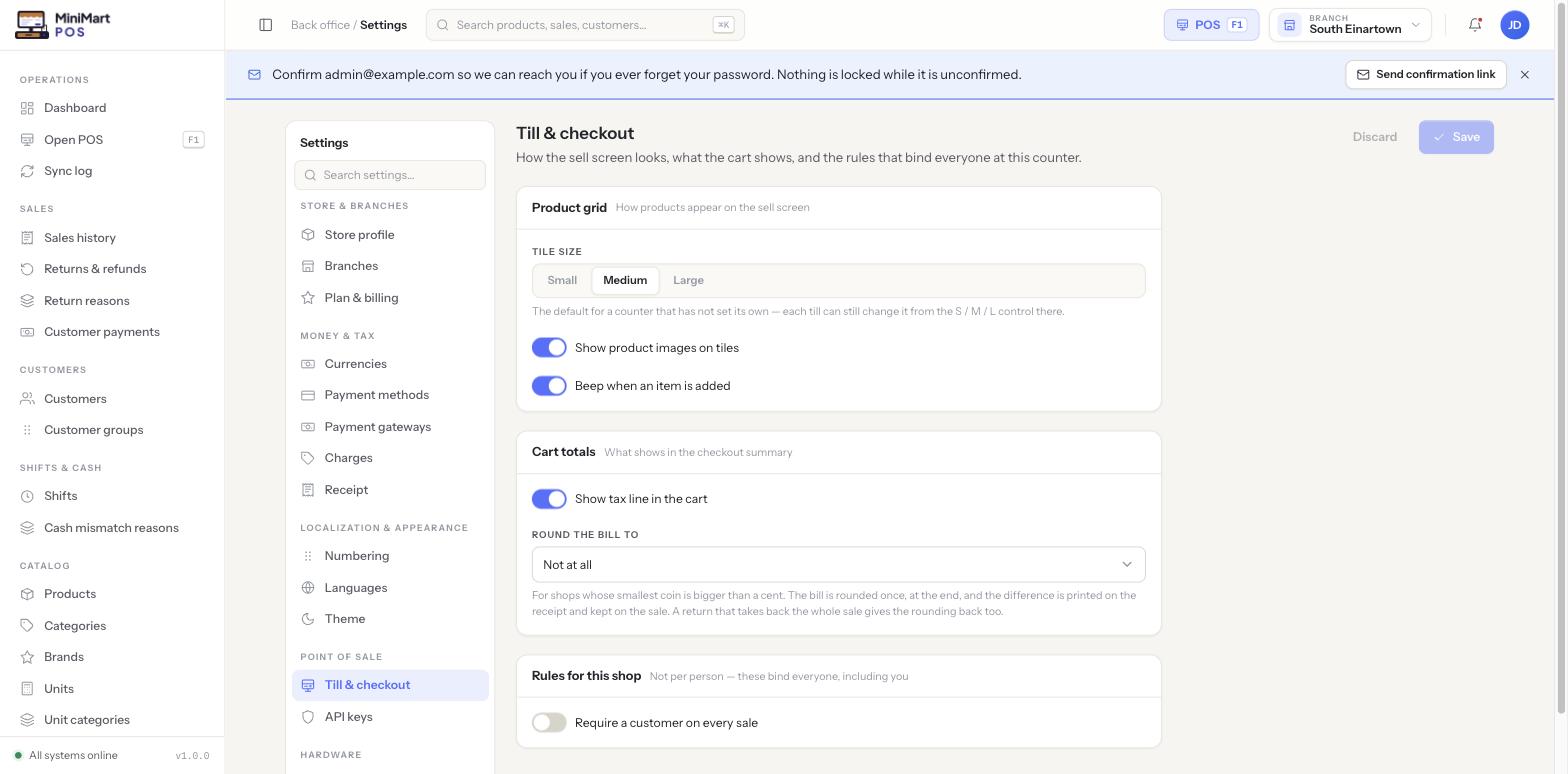Click Back office breadcrumb link
The width and height of the screenshot is (1568, 774).
tap(320, 25)
